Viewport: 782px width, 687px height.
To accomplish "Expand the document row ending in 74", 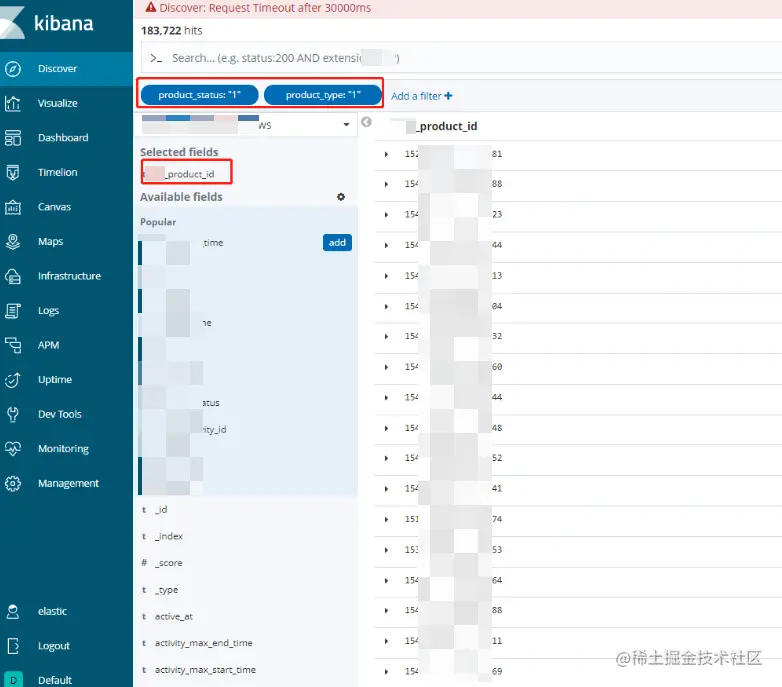I will coord(386,519).
